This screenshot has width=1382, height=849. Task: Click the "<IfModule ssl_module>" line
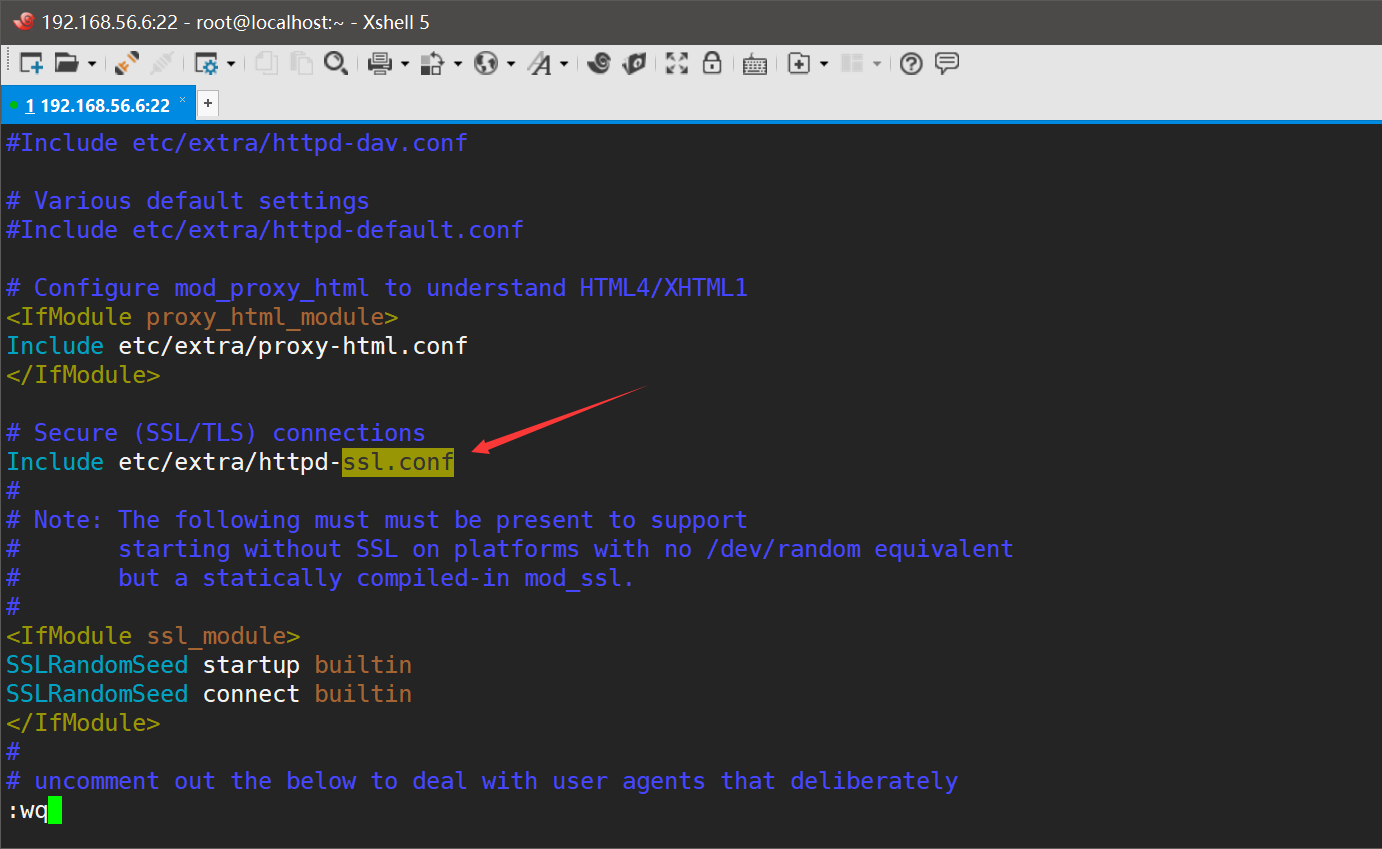coord(153,636)
